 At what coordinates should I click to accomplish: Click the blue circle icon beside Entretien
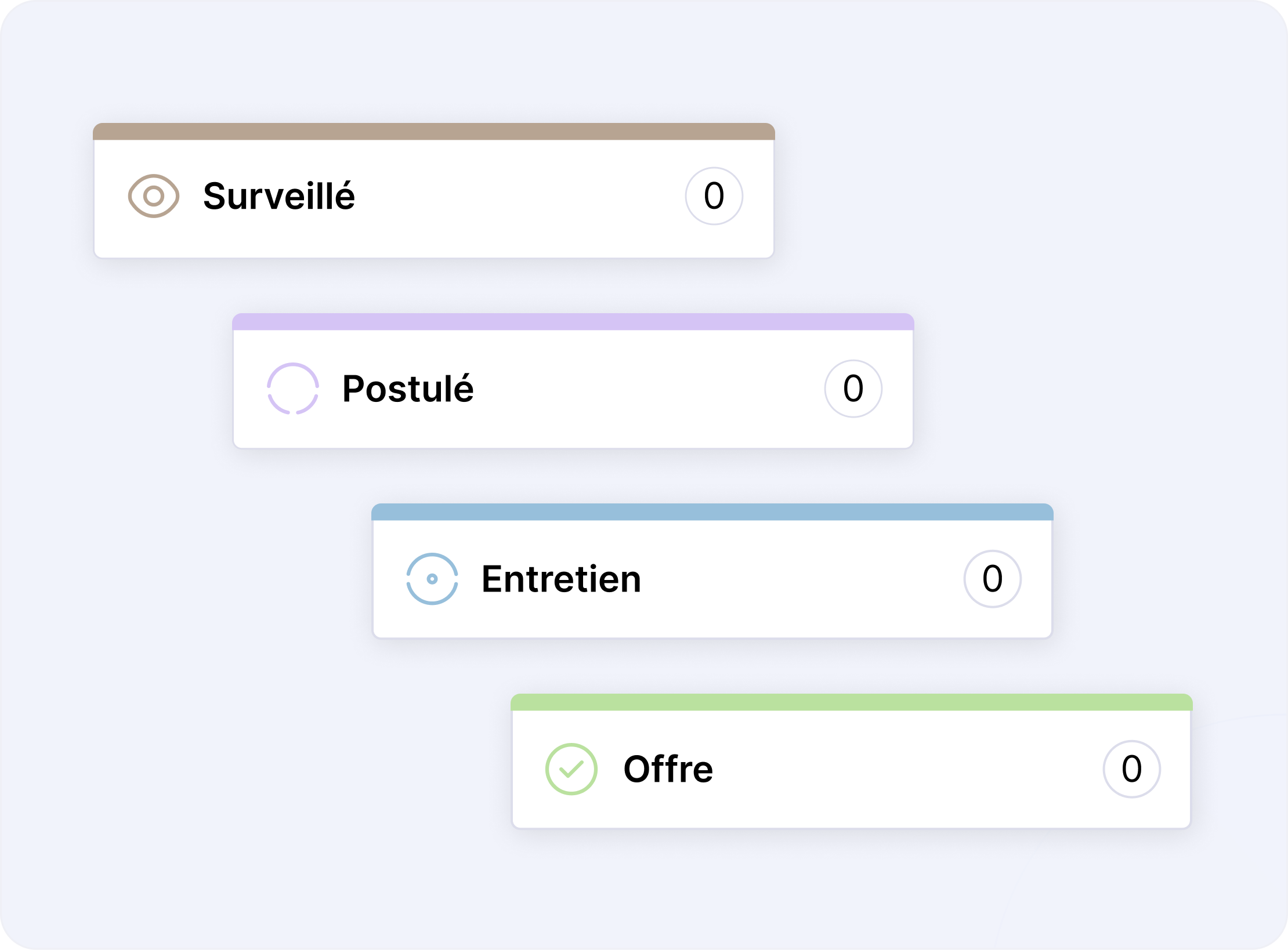pyautogui.click(x=432, y=579)
